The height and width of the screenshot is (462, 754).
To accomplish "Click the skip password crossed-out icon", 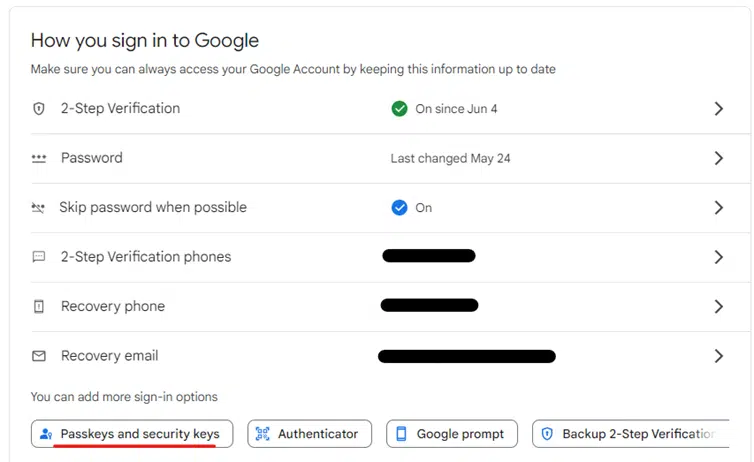I will [38, 208].
